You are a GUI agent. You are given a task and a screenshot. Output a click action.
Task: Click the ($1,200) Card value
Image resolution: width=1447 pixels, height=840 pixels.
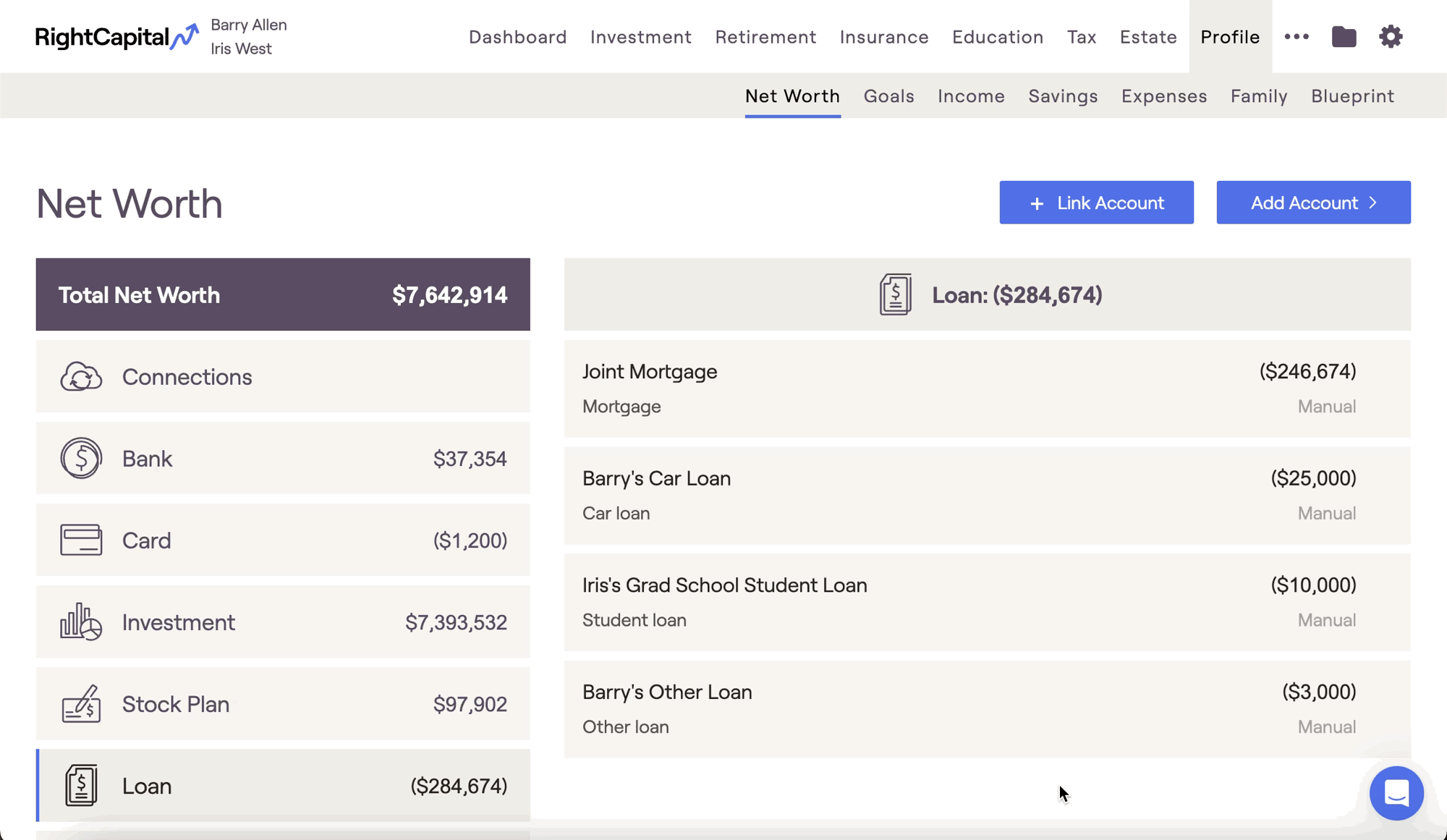tap(470, 540)
